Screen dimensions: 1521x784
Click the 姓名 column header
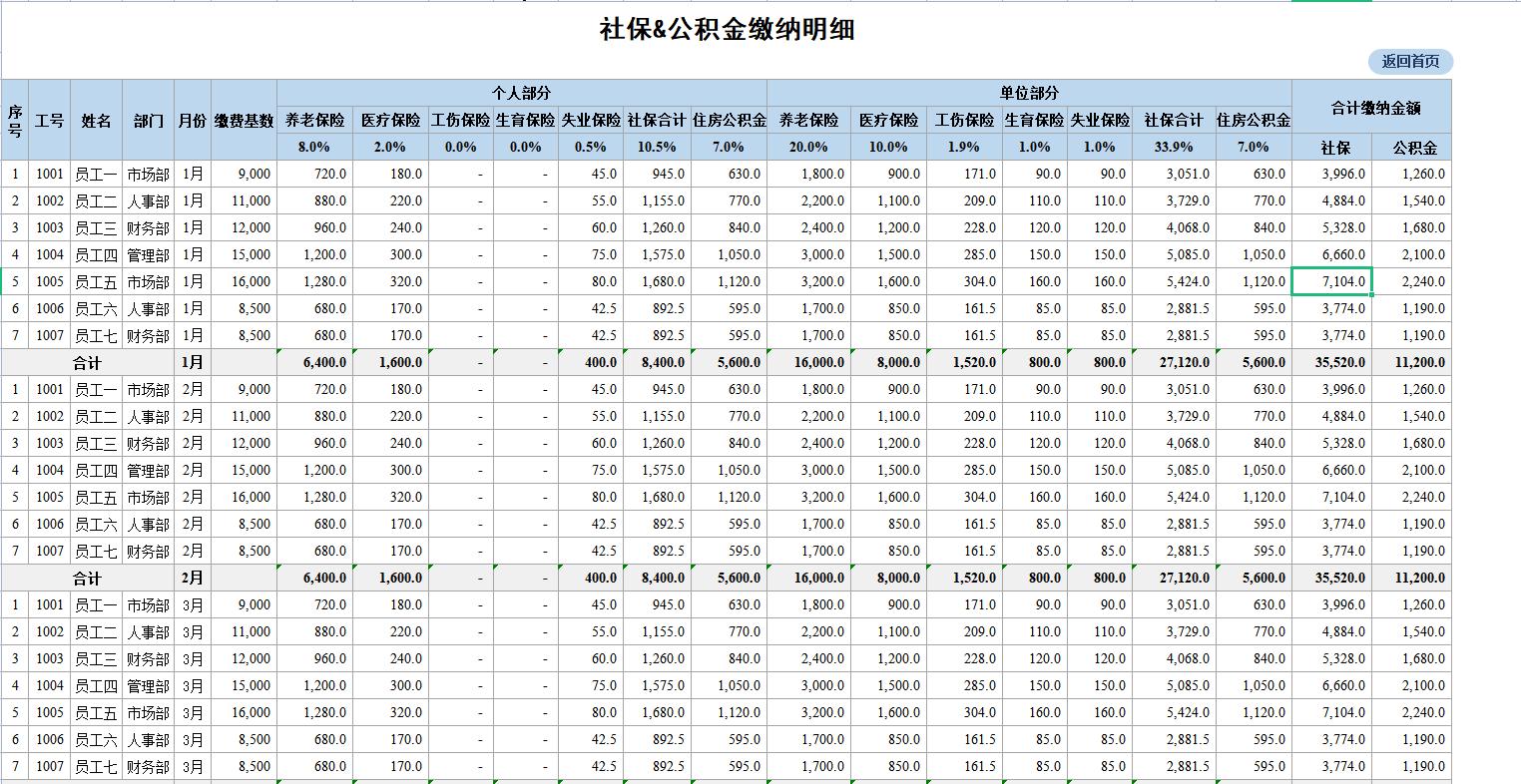96,120
